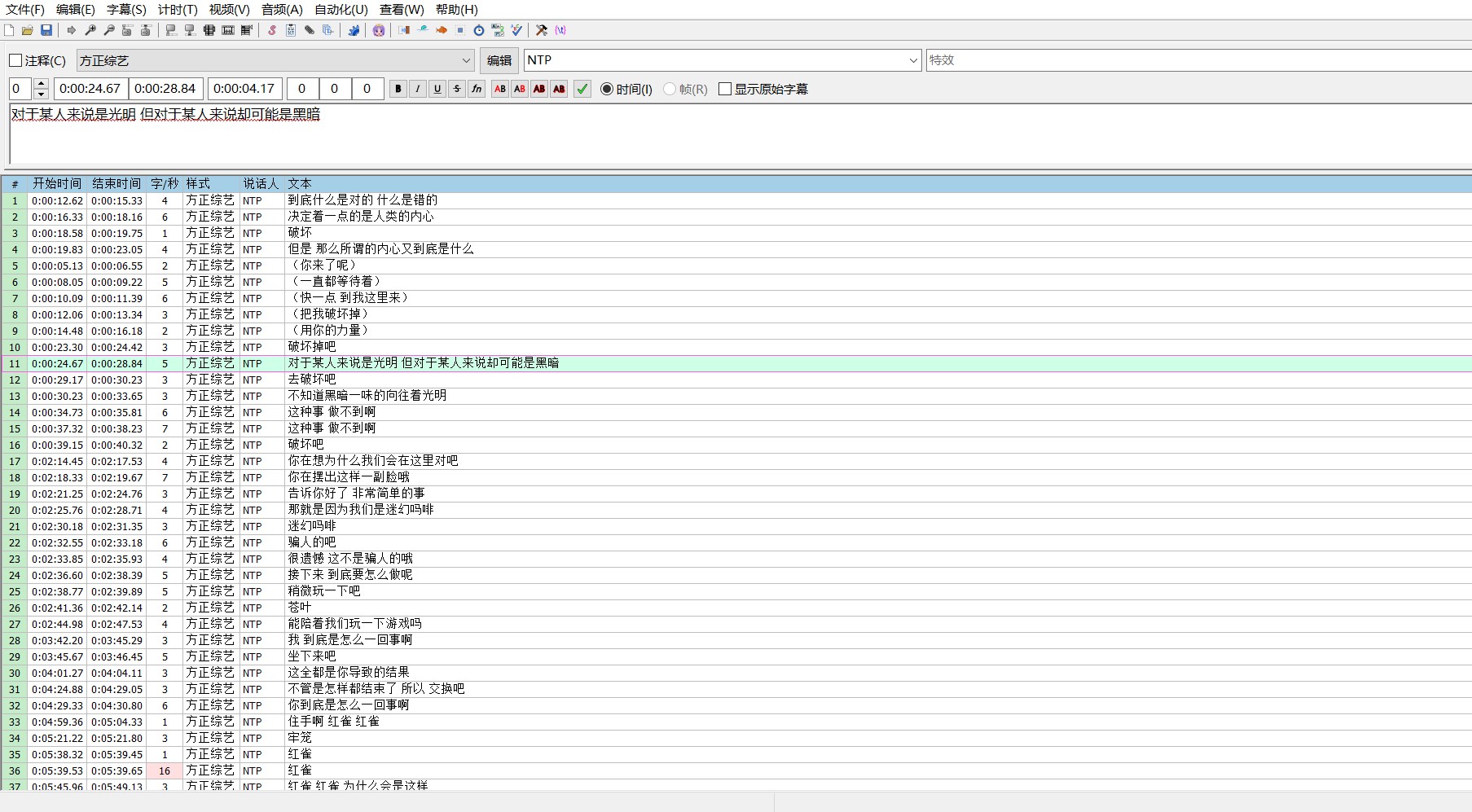
Task: Open the Styles Manager (pink S icon)
Action: (272, 30)
